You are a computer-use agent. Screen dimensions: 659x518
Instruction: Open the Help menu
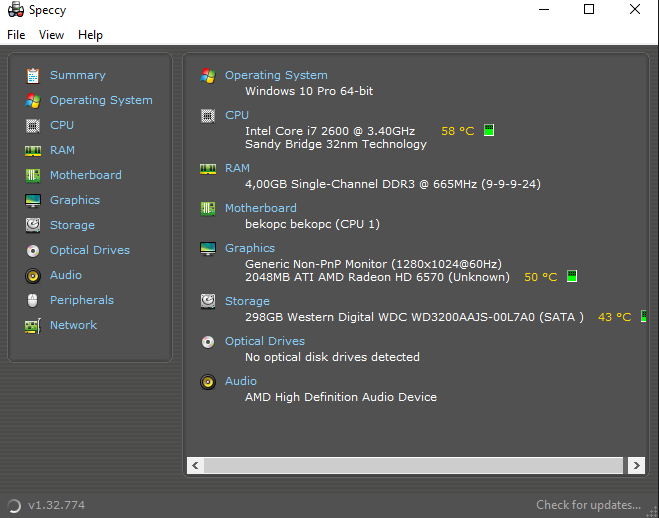pos(90,35)
